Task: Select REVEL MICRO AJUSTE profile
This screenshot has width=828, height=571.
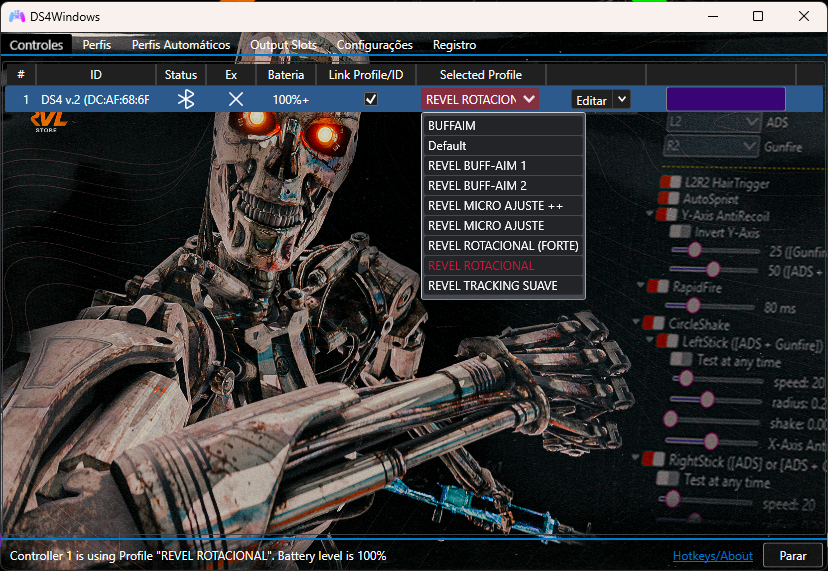Action: tap(503, 226)
